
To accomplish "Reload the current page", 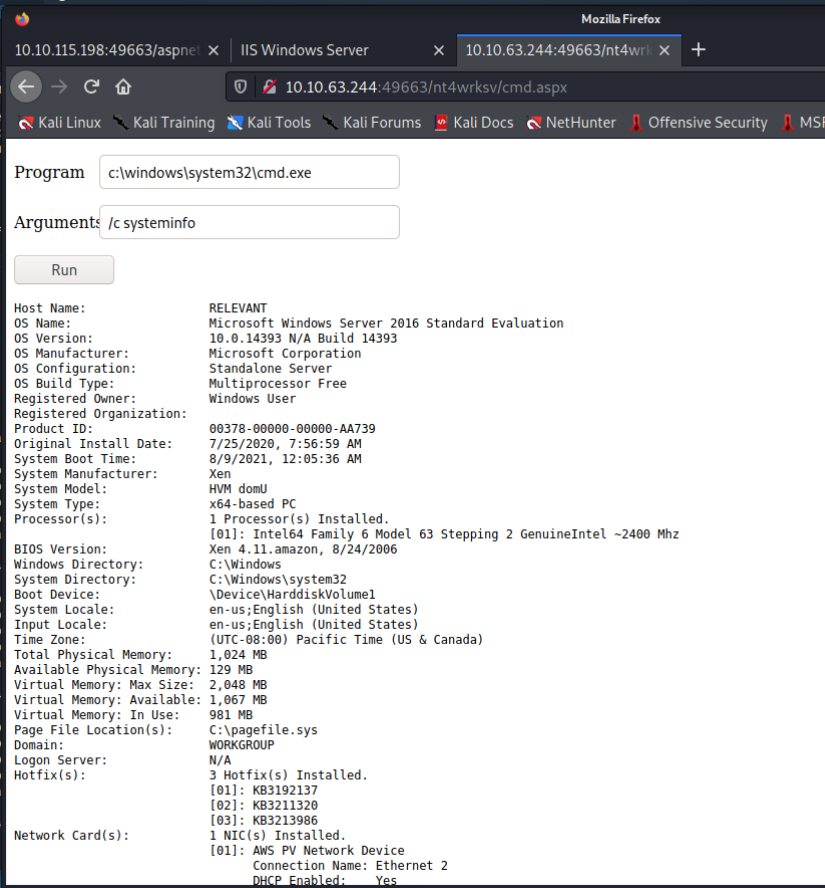I will (91, 86).
